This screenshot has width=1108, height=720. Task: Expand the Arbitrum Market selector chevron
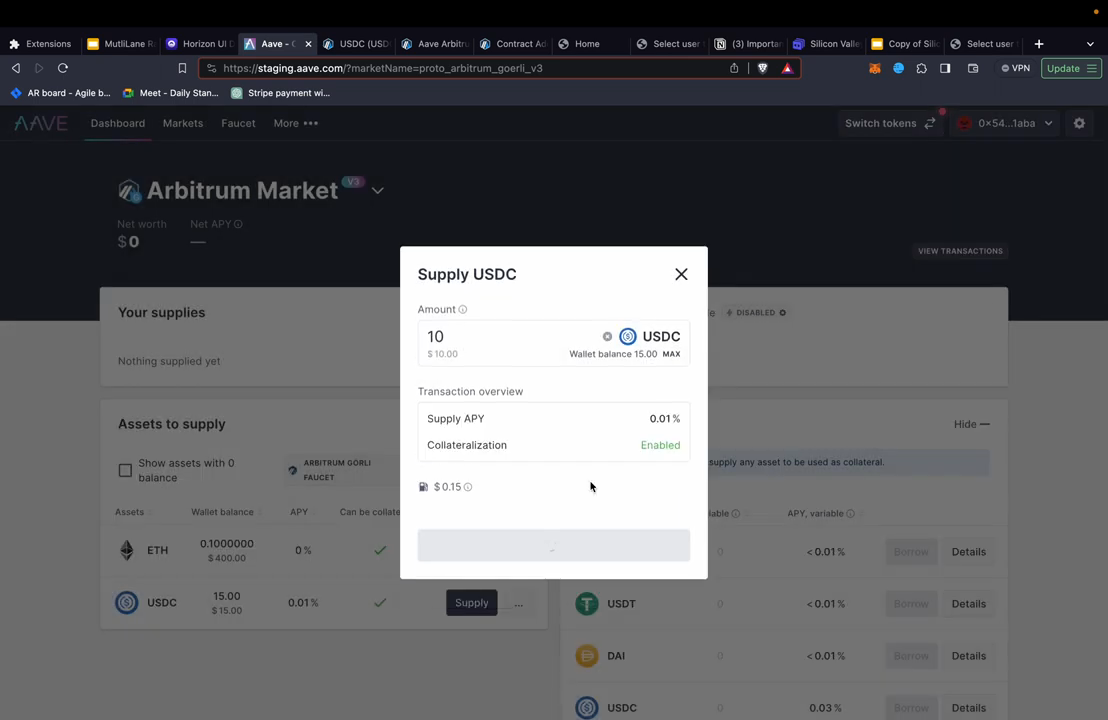377,191
